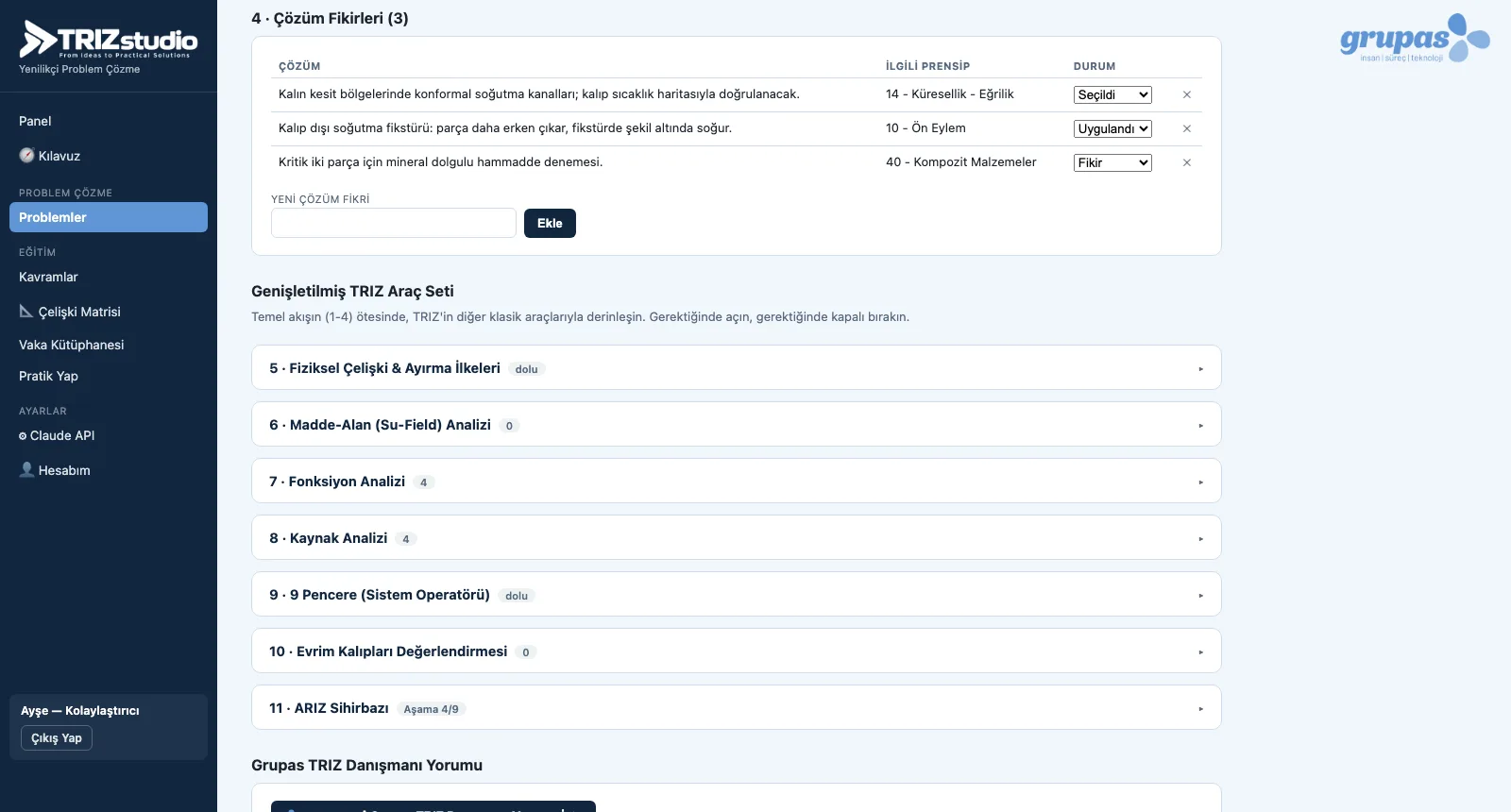This screenshot has height=812, width=1511.
Task: Expand Fiziksel Çelişki & Ayırma İlkeleri section
Action: click(x=737, y=367)
